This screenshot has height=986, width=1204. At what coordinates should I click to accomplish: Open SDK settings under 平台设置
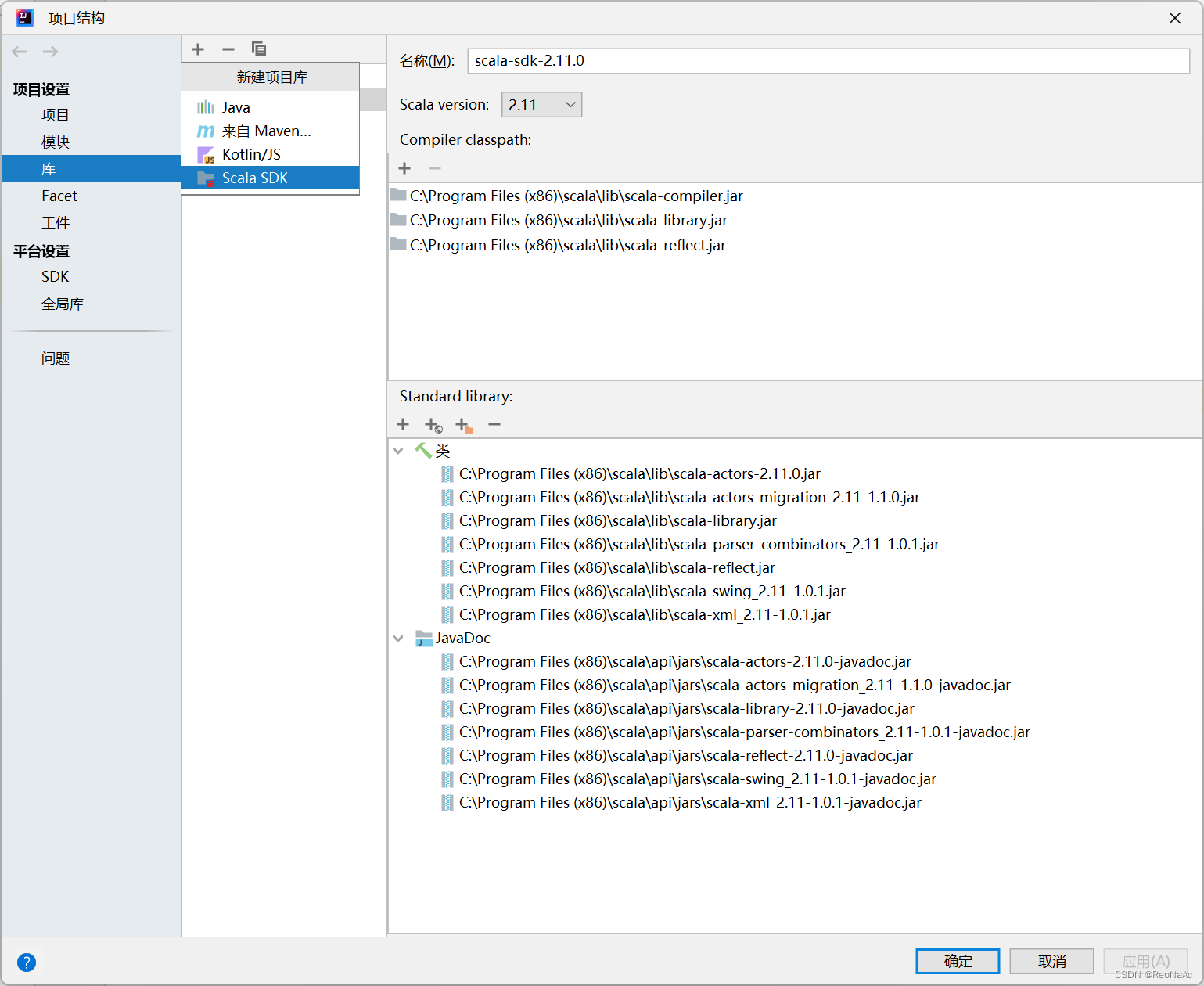[55, 276]
